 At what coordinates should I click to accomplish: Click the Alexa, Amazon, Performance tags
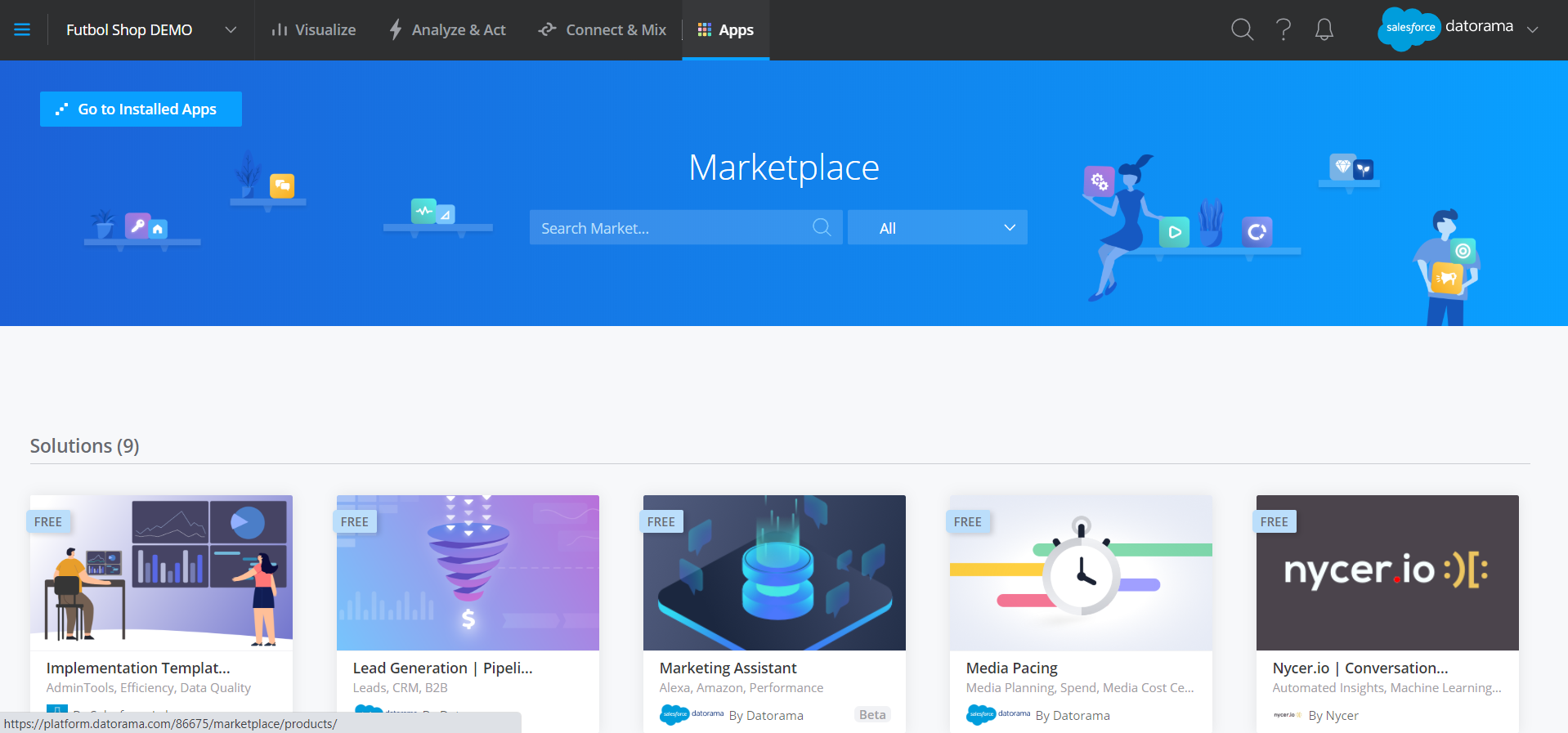pyautogui.click(x=741, y=688)
